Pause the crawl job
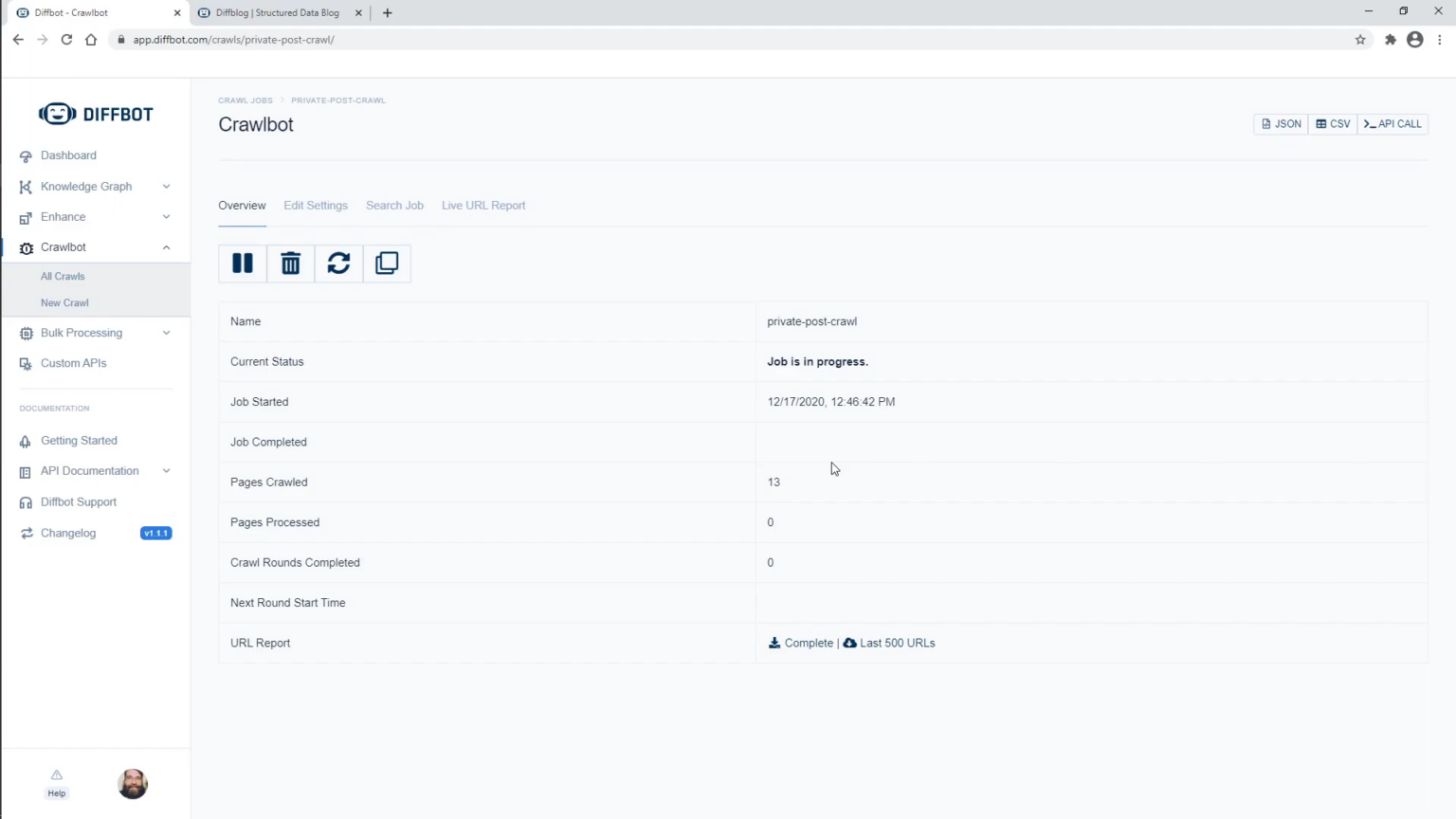This screenshot has width=1456, height=819. click(243, 264)
